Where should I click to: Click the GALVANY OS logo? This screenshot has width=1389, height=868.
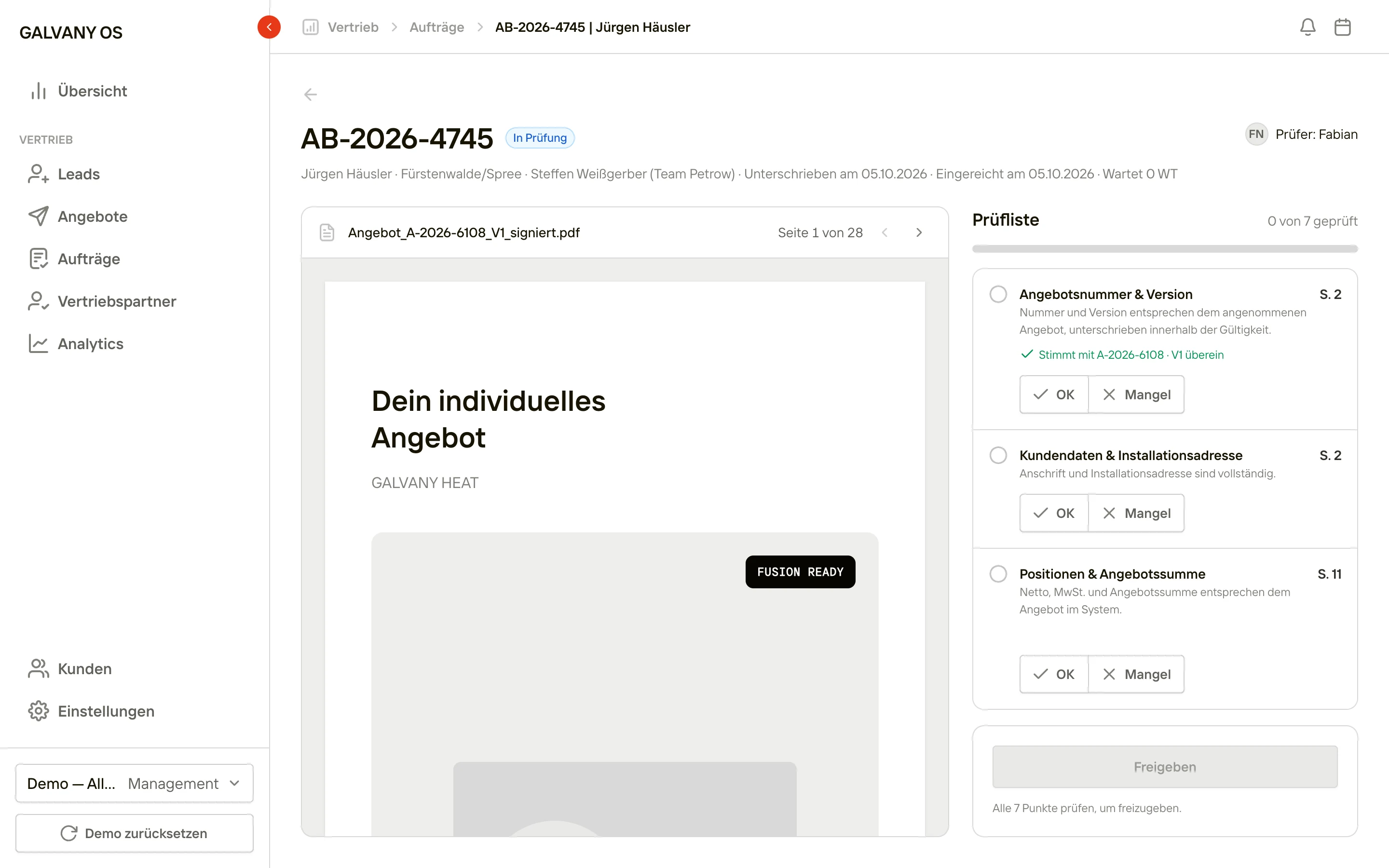[x=70, y=33]
